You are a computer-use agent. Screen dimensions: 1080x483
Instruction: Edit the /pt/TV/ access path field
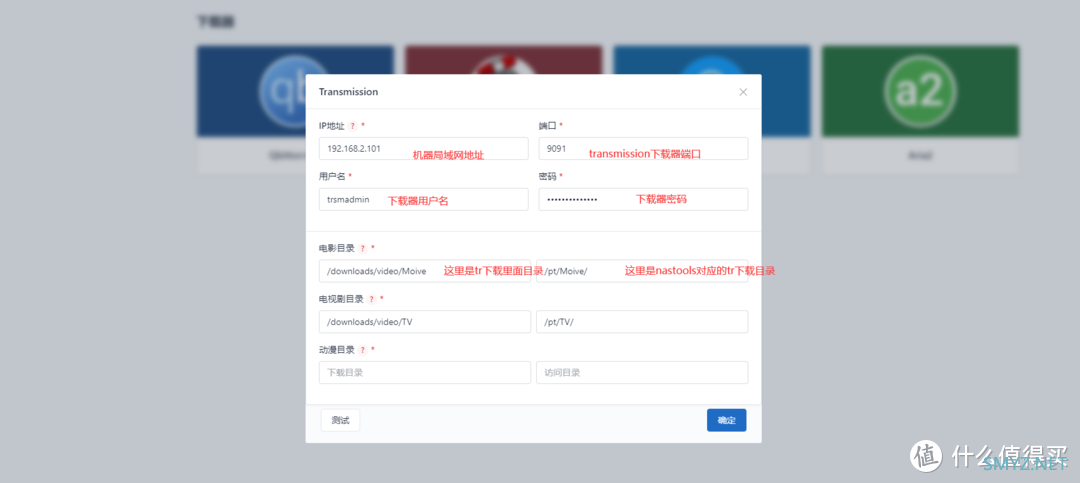click(642, 322)
